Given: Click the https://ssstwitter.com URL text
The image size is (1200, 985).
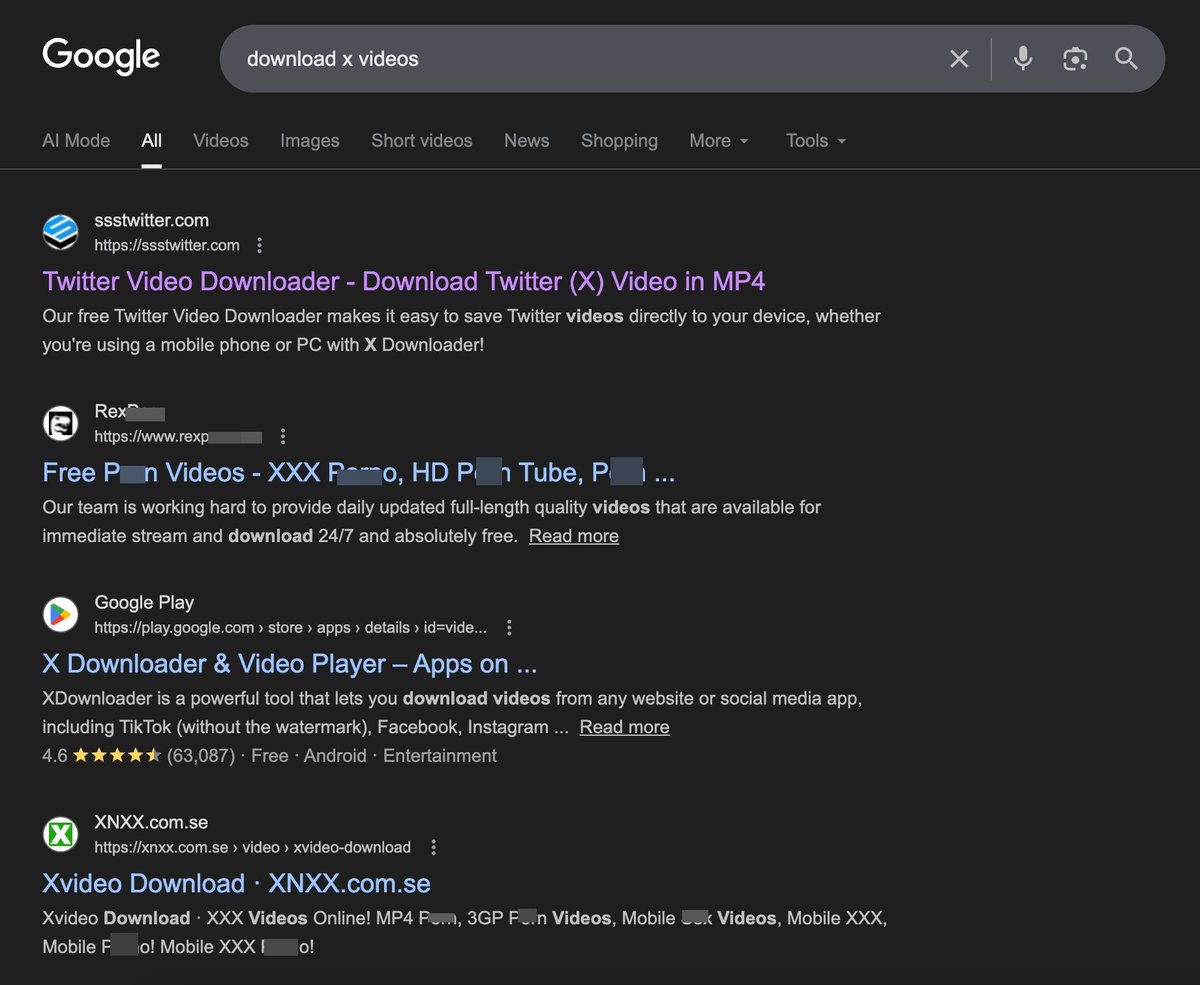Looking at the screenshot, I should pyautogui.click(x=167, y=245).
